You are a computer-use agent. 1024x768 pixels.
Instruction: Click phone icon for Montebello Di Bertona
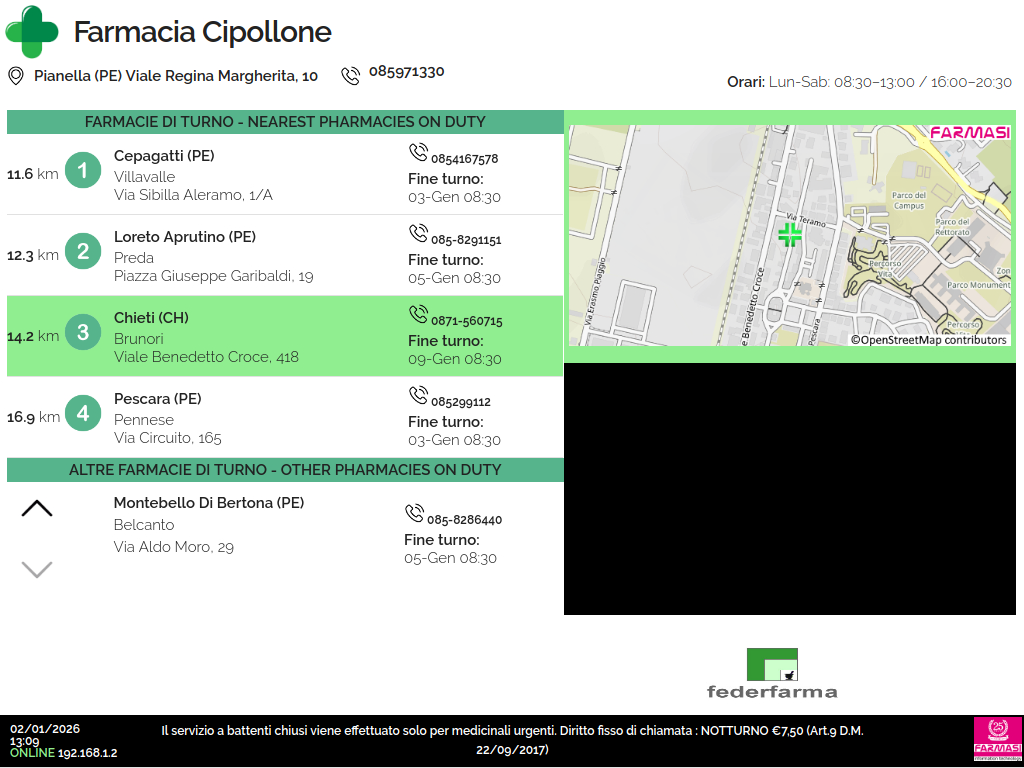[x=414, y=514]
